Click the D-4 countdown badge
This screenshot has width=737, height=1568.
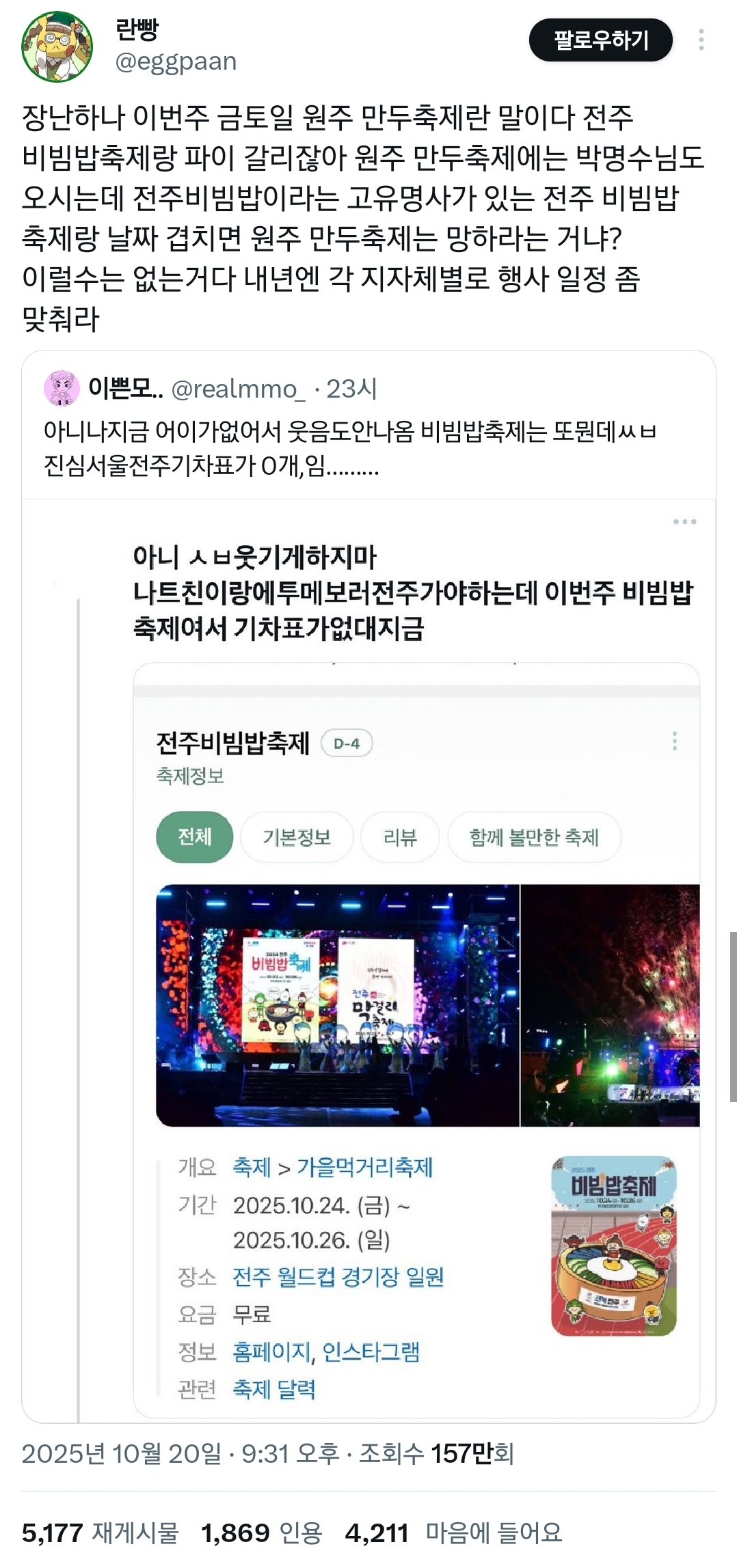point(347,743)
